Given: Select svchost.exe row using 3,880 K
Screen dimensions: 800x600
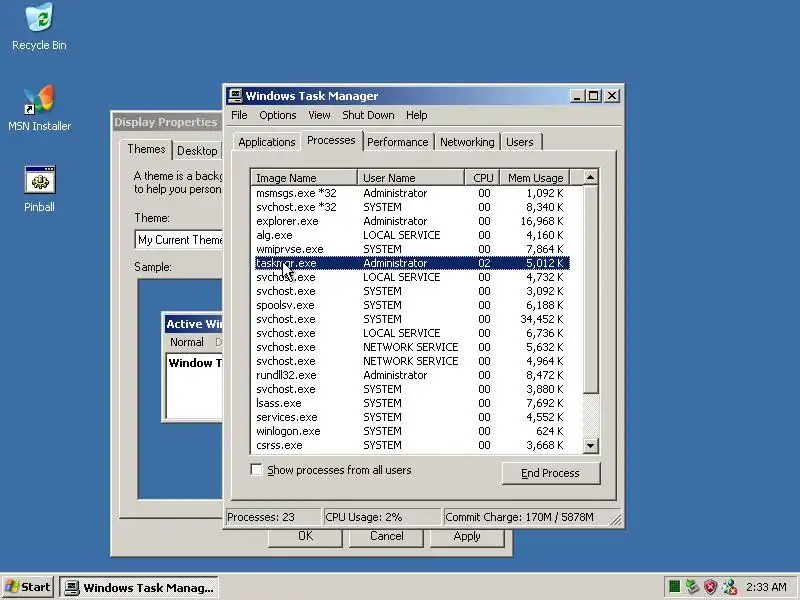Looking at the screenshot, I should (x=412, y=389).
